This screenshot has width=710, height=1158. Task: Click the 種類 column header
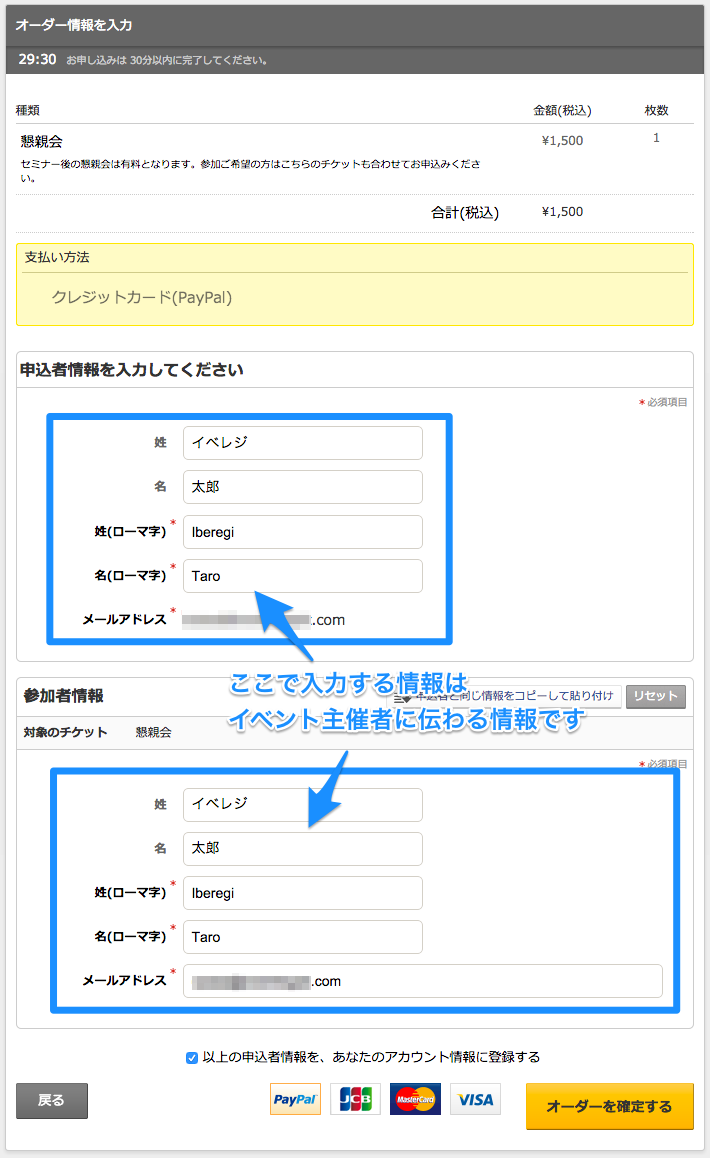[27, 110]
